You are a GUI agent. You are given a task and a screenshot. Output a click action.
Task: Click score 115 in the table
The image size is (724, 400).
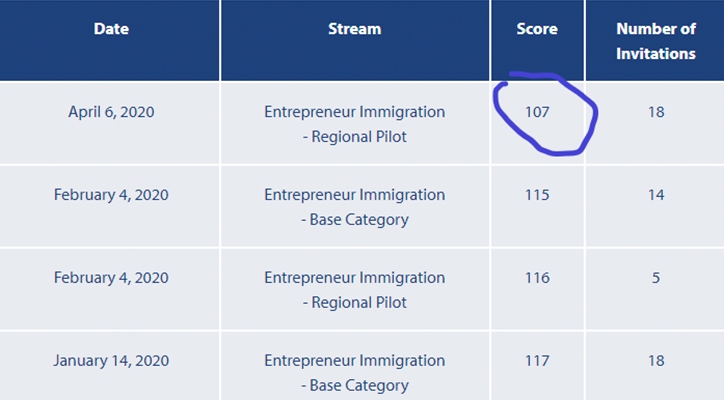coord(537,195)
